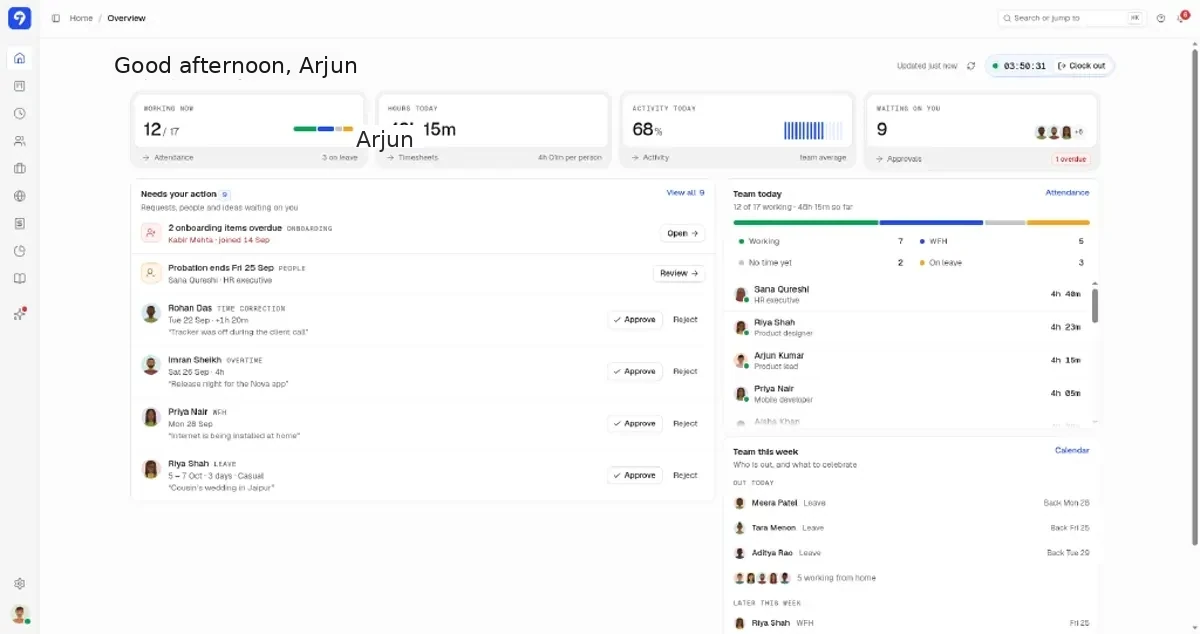Open the globe icon in the sidebar
Image resolution: width=1200 pixels, height=634 pixels.
[19, 196]
